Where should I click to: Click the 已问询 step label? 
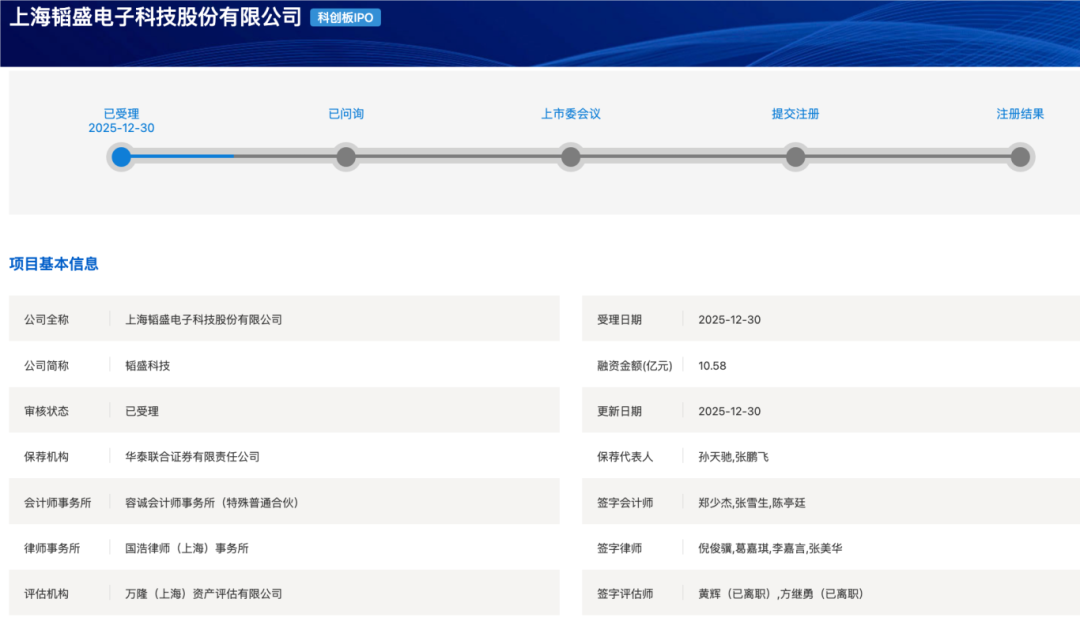pyautogui.click(x=346, y=114)
